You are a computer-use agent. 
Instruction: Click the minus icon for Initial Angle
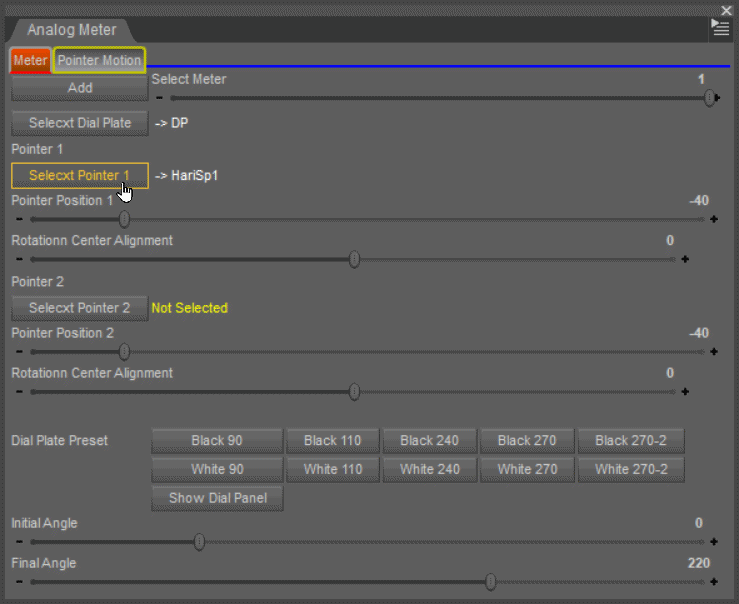point(19,542)
